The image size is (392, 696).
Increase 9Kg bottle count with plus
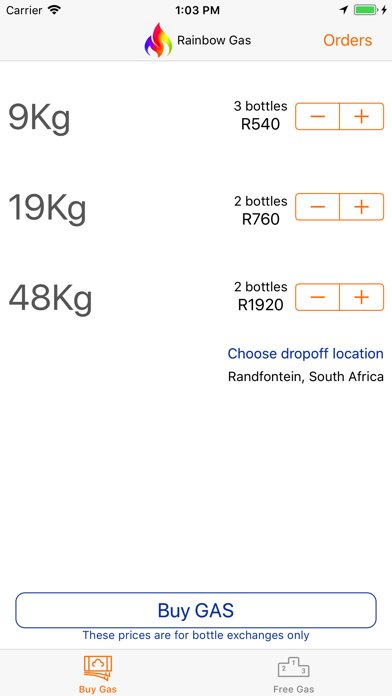(362, 116)
